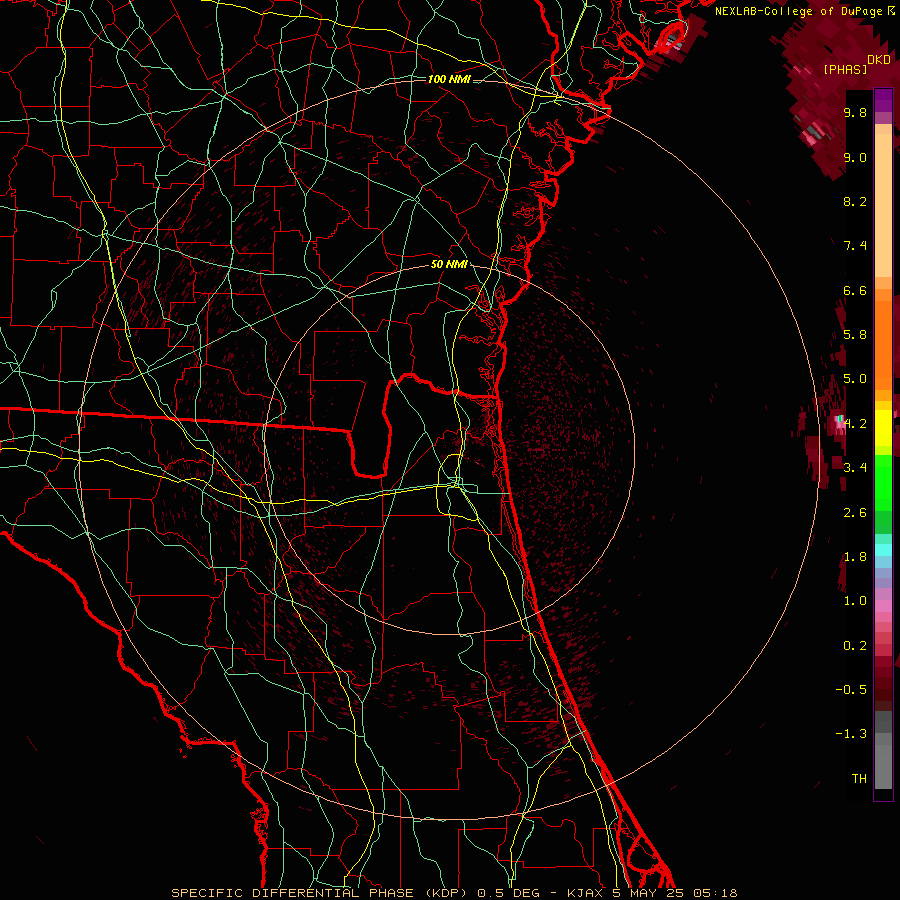900x900 pixels.
Task: Click the bright pink echo beside the 4.2 label
Action: click(x=839, y=425)
